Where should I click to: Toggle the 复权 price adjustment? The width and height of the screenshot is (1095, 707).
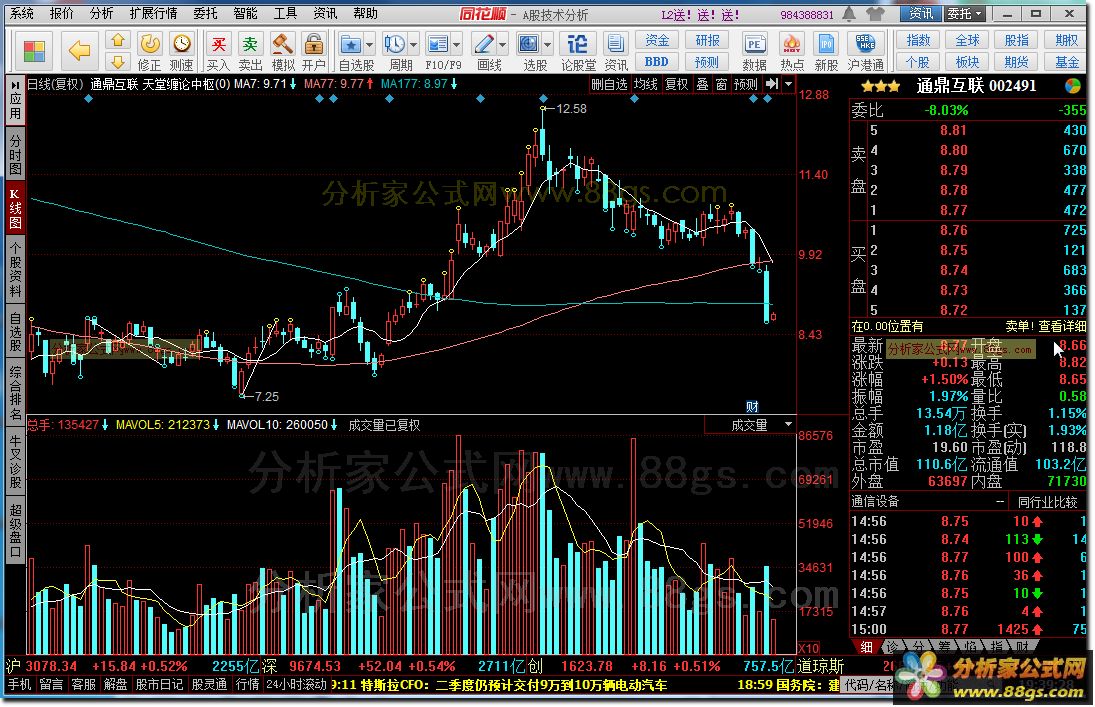click(676, 85)
